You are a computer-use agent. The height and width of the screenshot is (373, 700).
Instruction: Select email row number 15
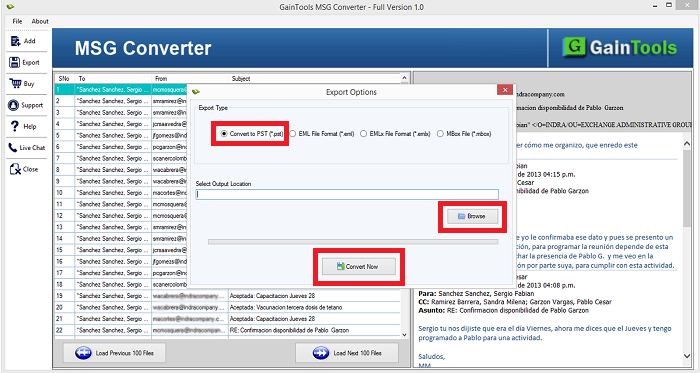click(x=121, y=250)
